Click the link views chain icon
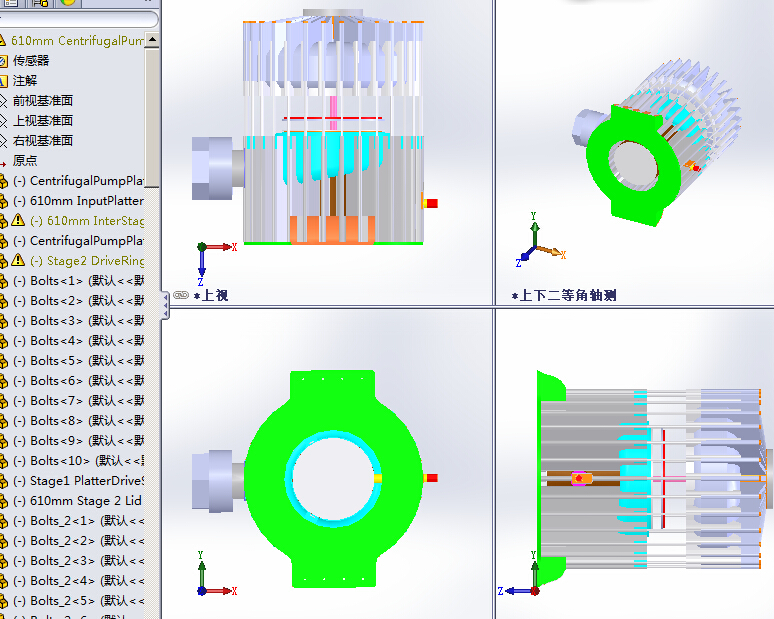This screenshot has height=619, width=774. coord(181,295)
